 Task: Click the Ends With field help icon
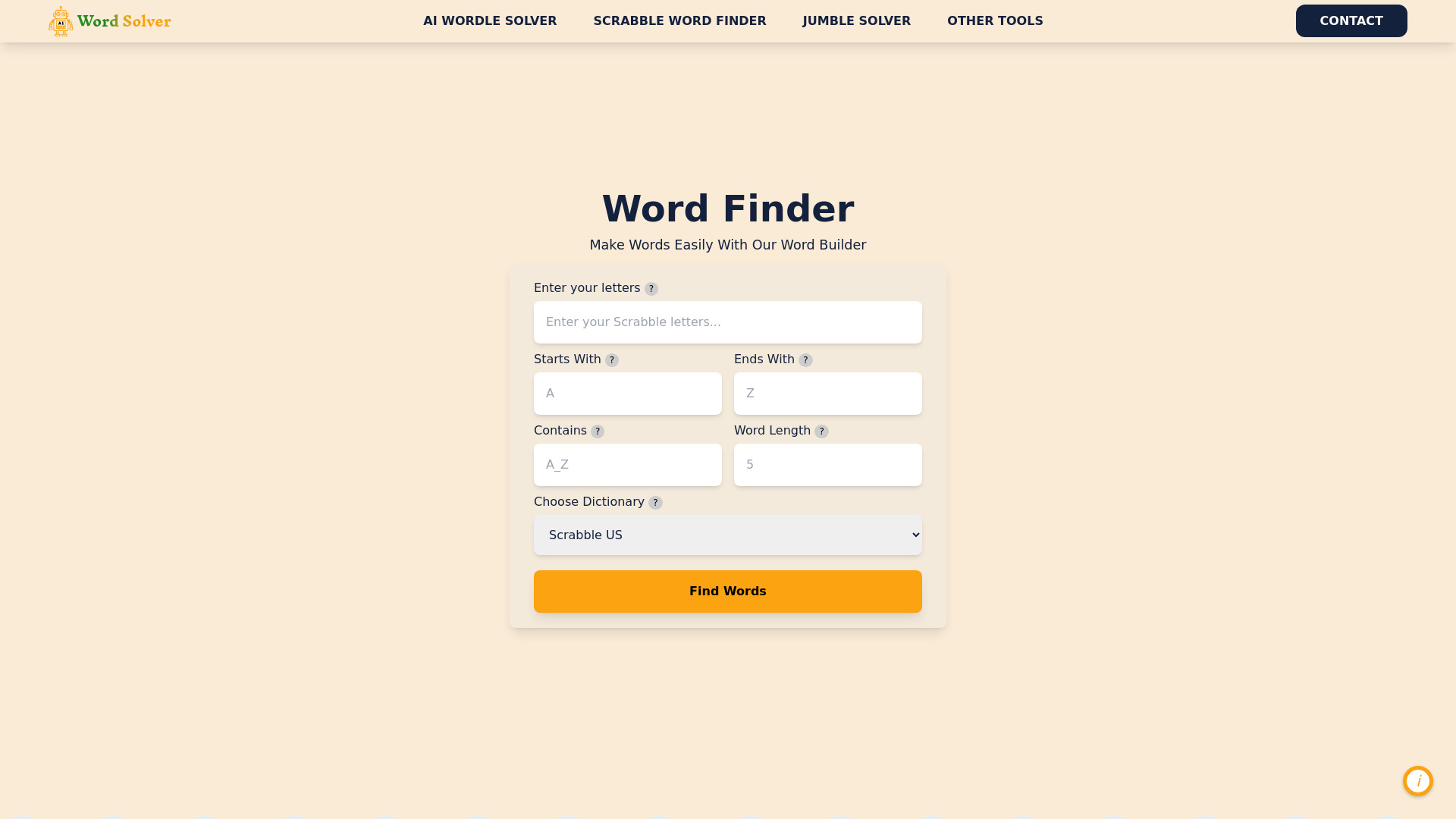pyautogui.click(x=806, y=360)
